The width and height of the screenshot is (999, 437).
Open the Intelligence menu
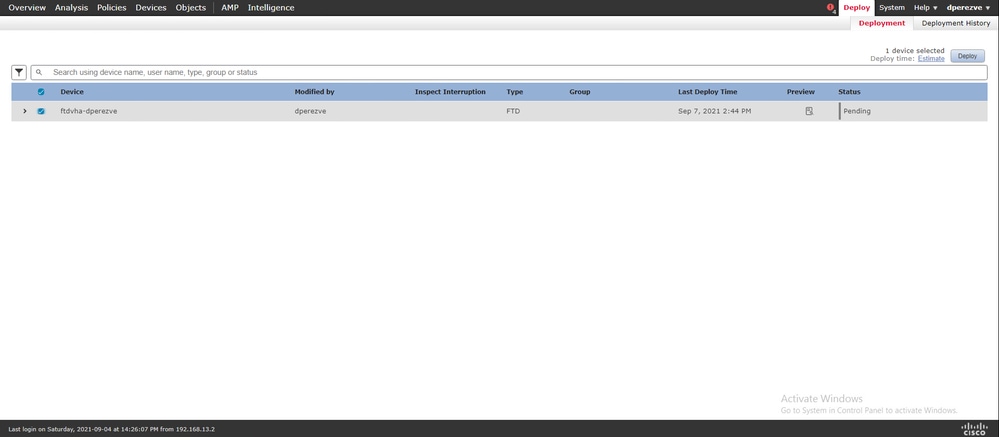click(x=271, y=8)
